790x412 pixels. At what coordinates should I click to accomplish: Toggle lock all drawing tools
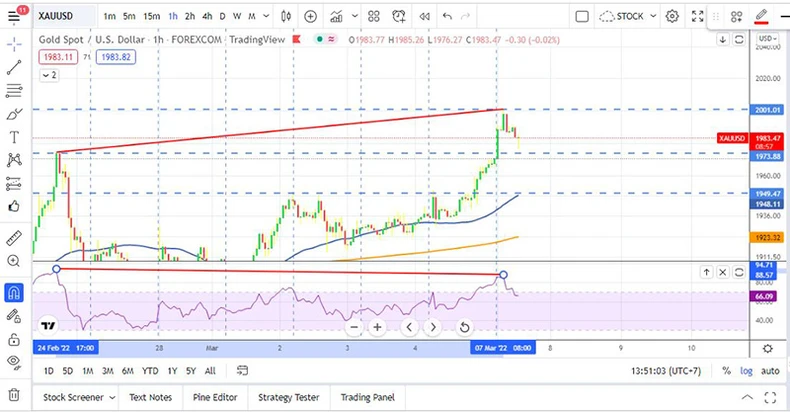click(14, 339)
